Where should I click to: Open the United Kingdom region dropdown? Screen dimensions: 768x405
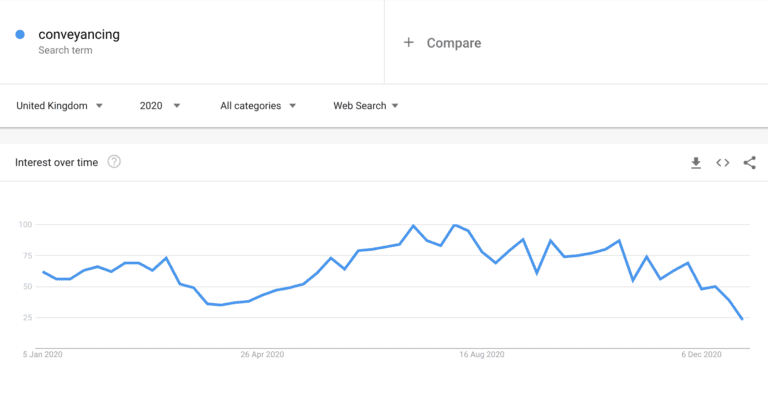(59, 106)
